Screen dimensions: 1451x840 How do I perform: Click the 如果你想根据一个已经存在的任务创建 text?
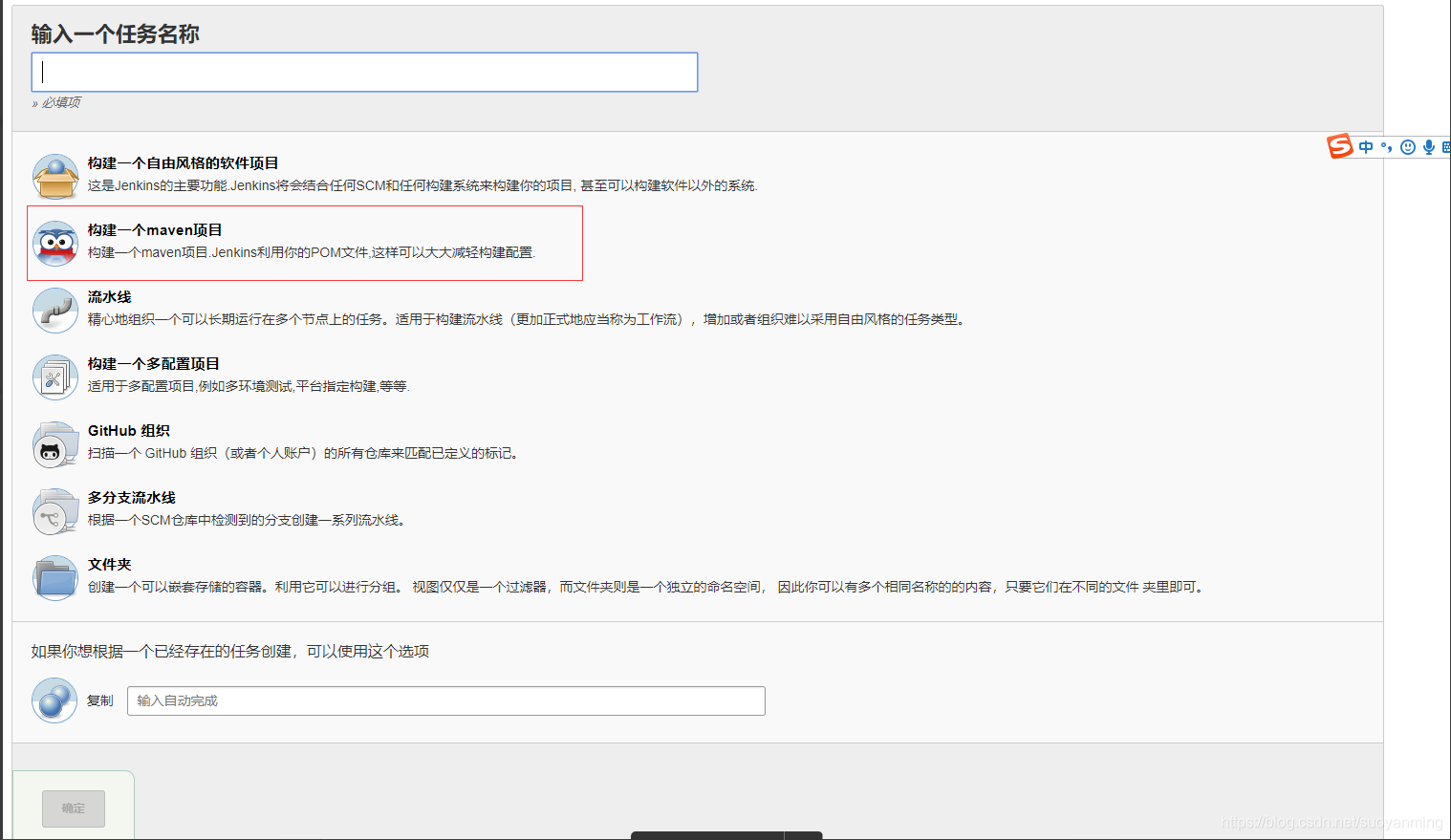tap(229, 651)
